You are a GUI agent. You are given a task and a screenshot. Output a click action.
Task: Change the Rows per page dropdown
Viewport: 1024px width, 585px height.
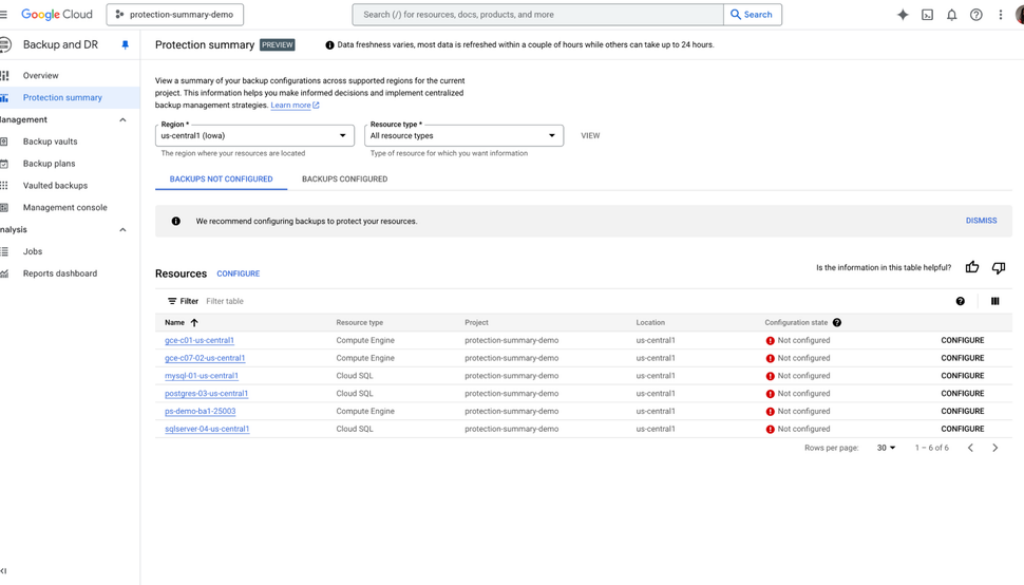pos(886,448)
